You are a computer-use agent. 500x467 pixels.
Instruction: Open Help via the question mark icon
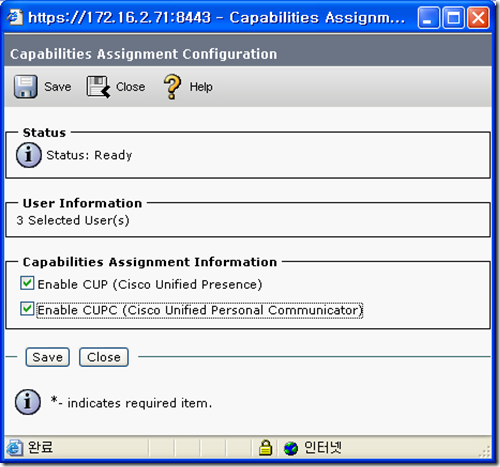(x=172, y=87)
